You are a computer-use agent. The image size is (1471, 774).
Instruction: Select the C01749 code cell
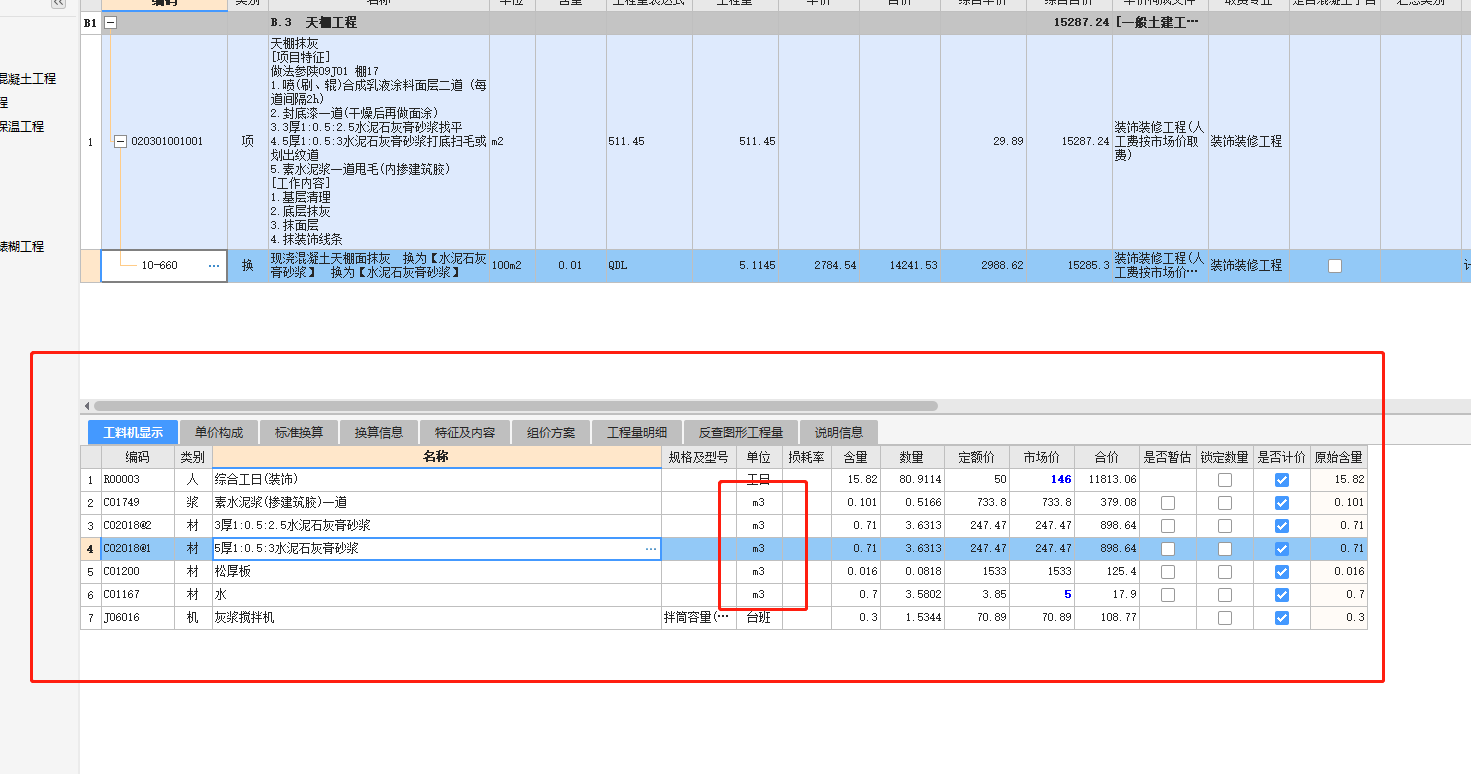[137, 503]
